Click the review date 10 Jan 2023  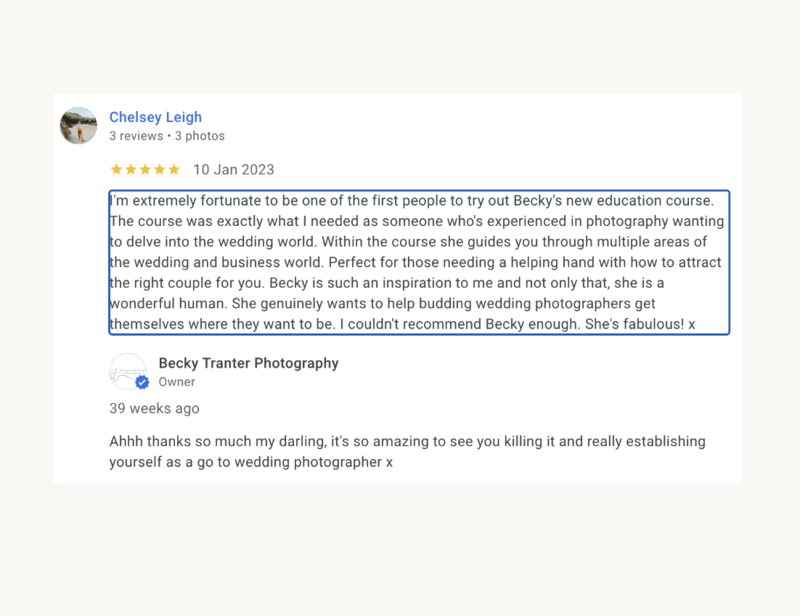(234, 169)
